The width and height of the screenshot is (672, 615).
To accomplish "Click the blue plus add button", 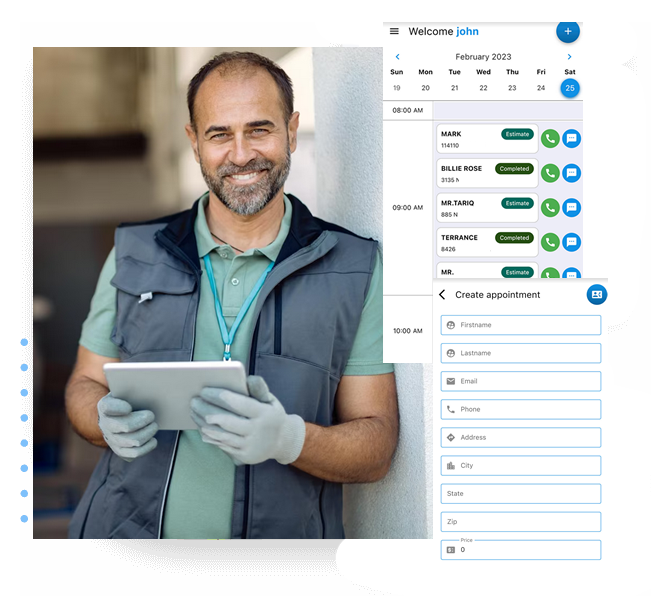I will pos(568,31).
